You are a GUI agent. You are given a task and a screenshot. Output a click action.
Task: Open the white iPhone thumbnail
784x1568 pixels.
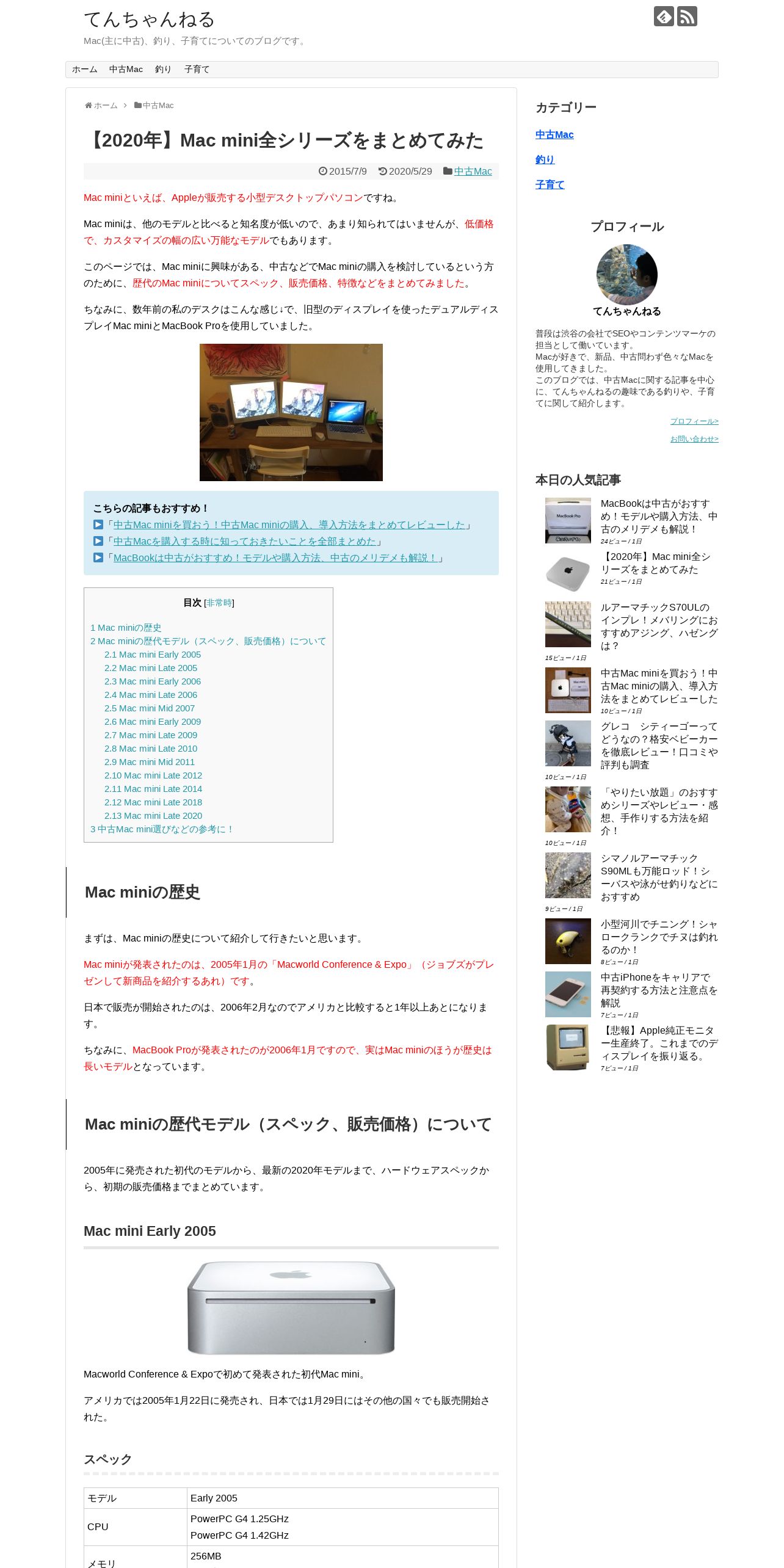[x=568, y=995]
